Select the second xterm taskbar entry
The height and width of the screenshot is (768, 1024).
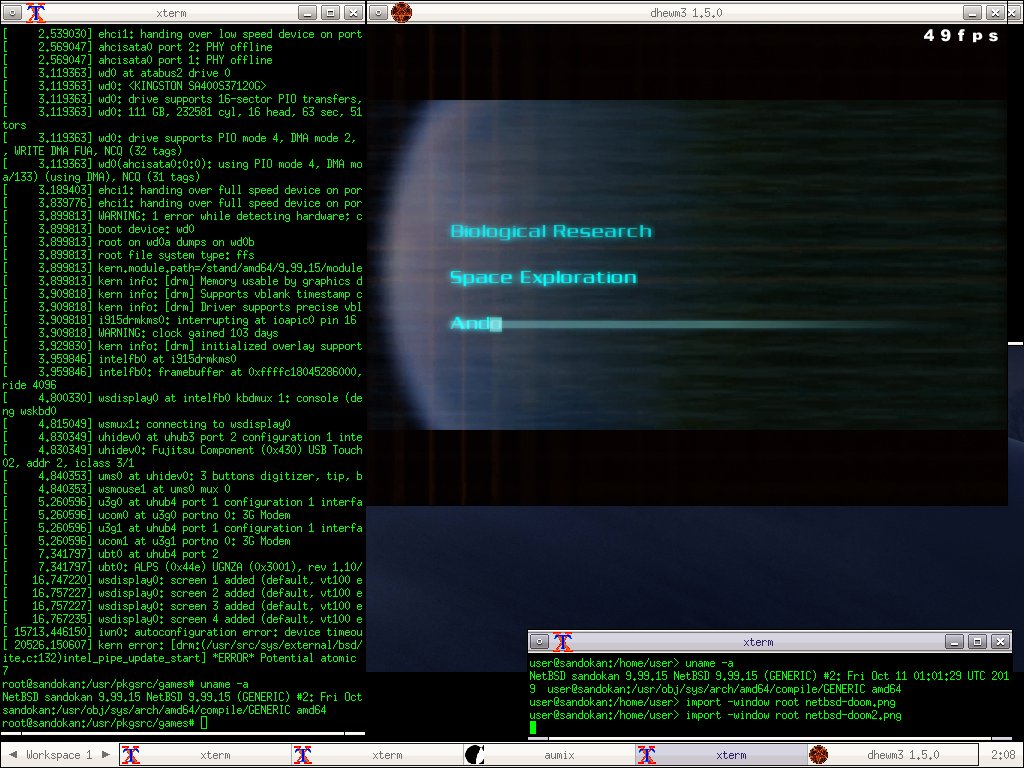click(377, 755)
